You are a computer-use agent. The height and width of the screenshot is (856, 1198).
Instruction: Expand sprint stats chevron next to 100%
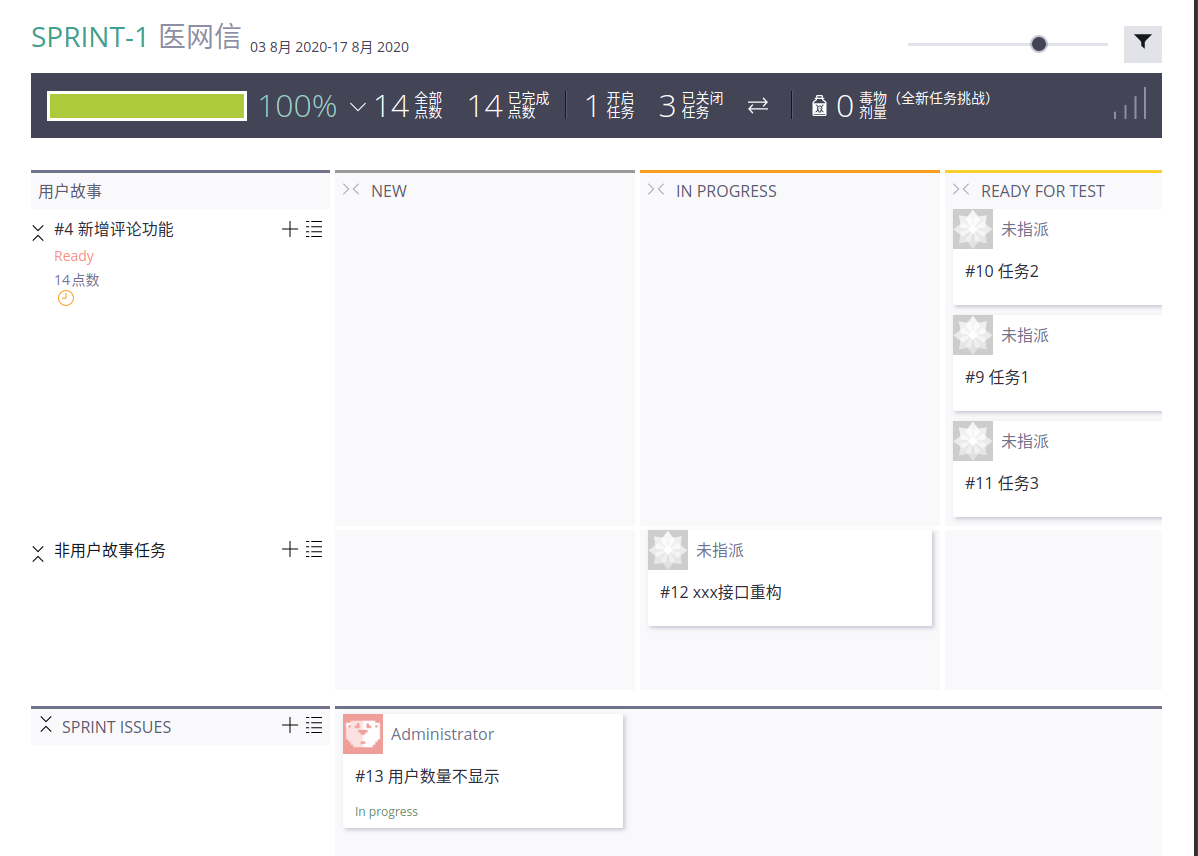358,107
